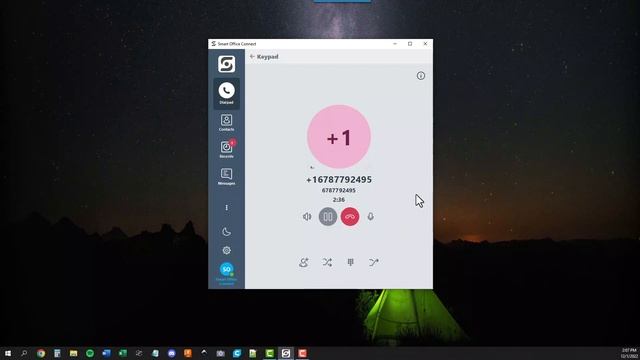Open the Windows Start menu
Image resolution: width=640 pixels, height=360 pixels.
pos(8,353)
